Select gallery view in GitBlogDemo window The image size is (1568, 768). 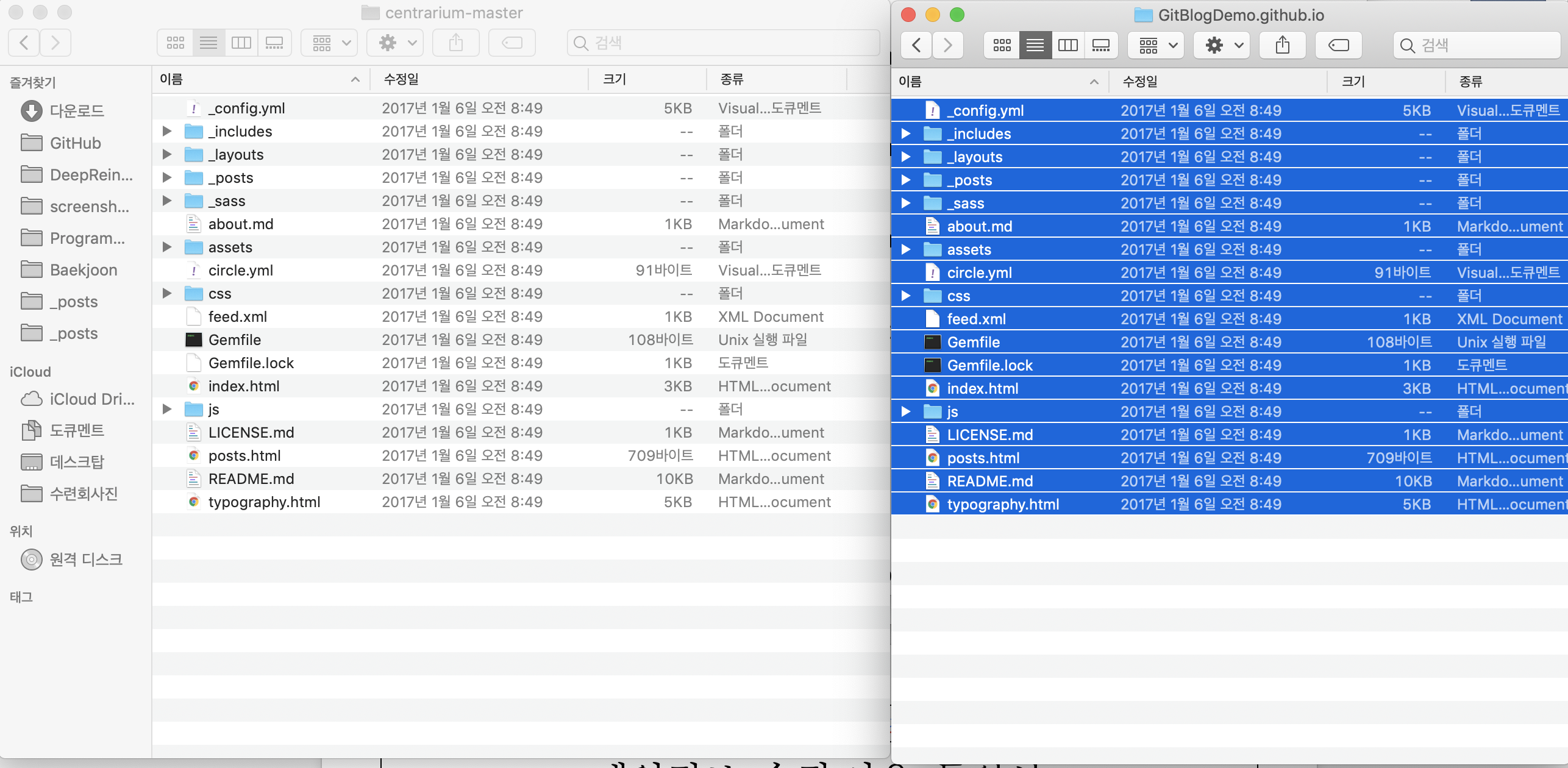pos(1100,45)
